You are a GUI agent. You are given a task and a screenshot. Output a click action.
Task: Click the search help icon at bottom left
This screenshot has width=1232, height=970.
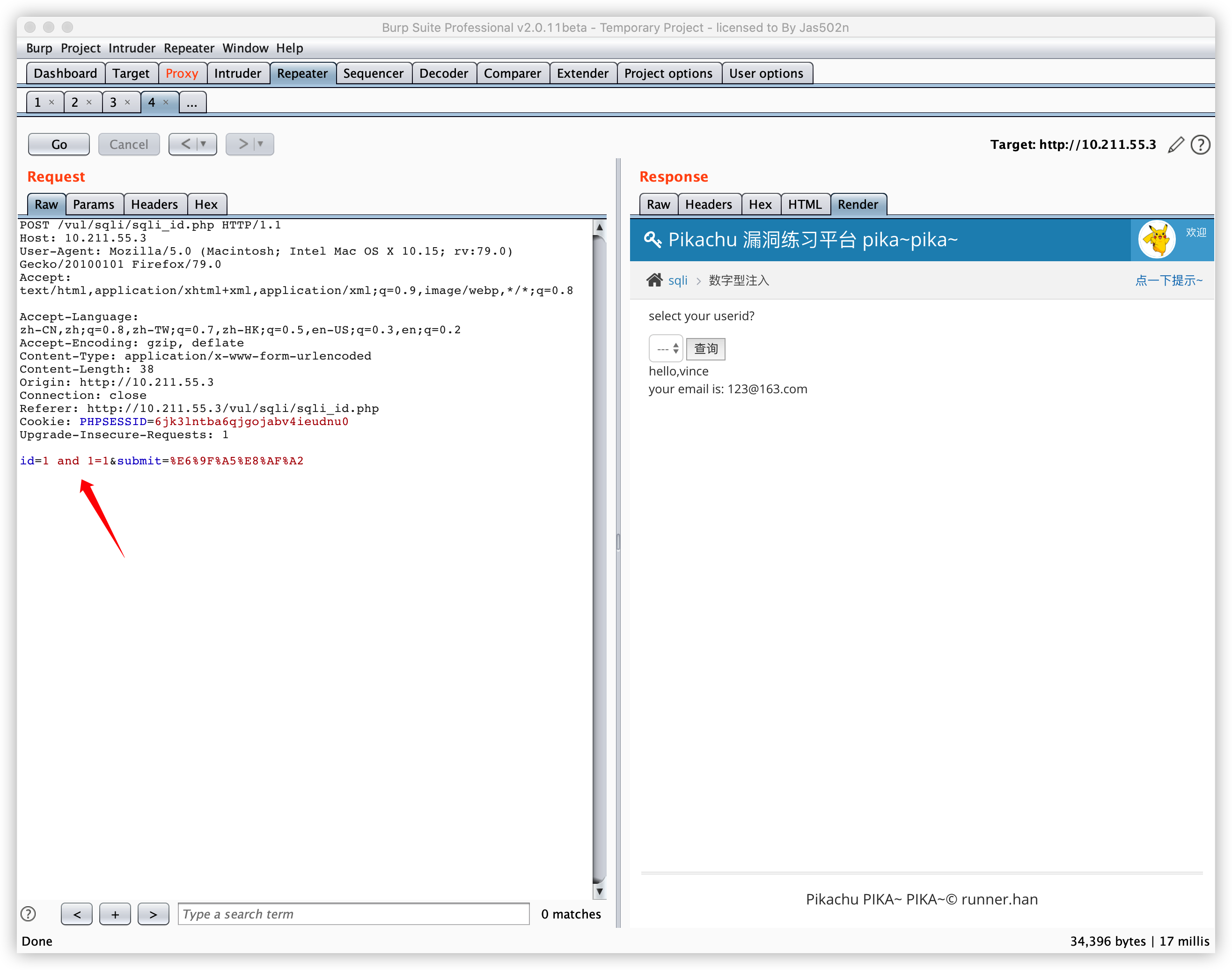[28, 914]
